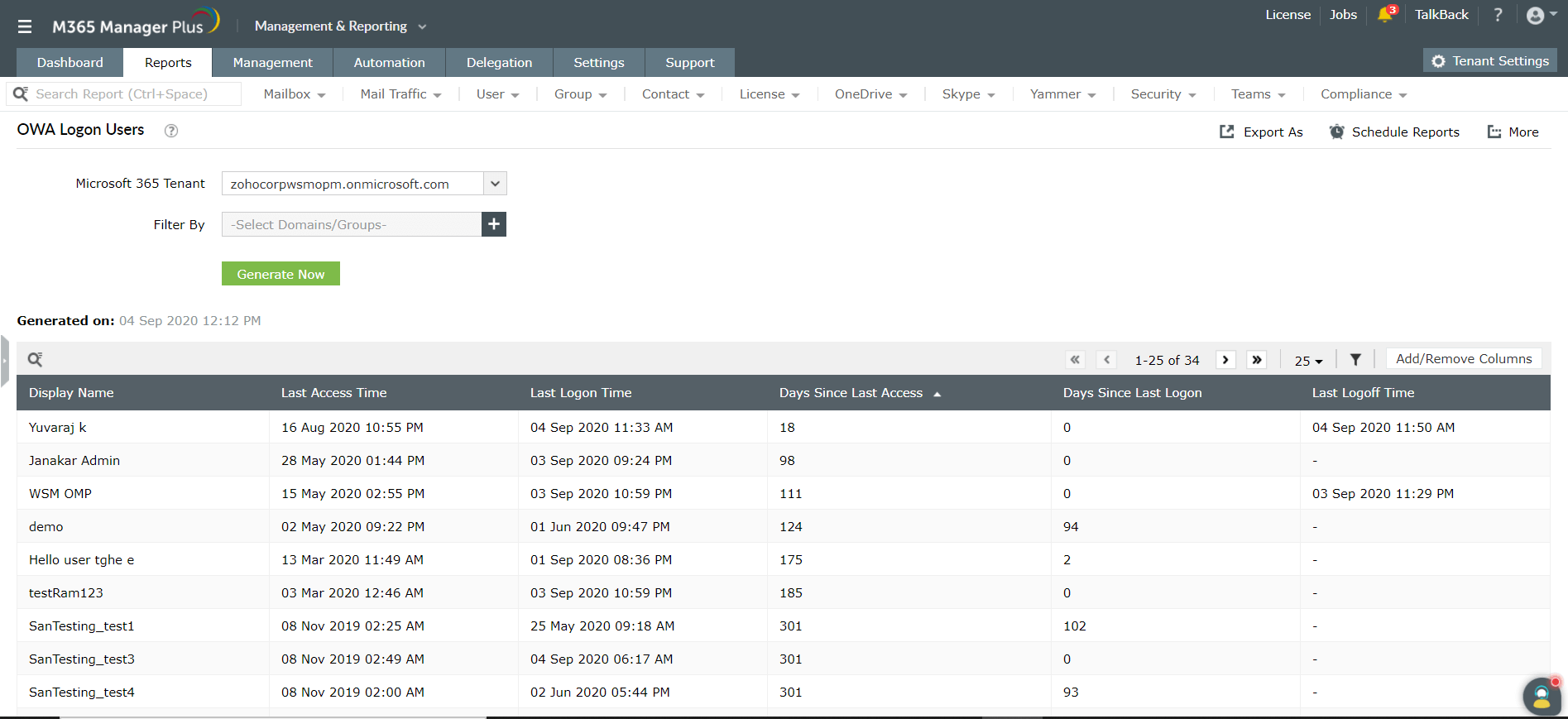Screen dimensions: 1568x719
Task: Click the plus icon beside Filter By
Action: click(x=494, y=224)
